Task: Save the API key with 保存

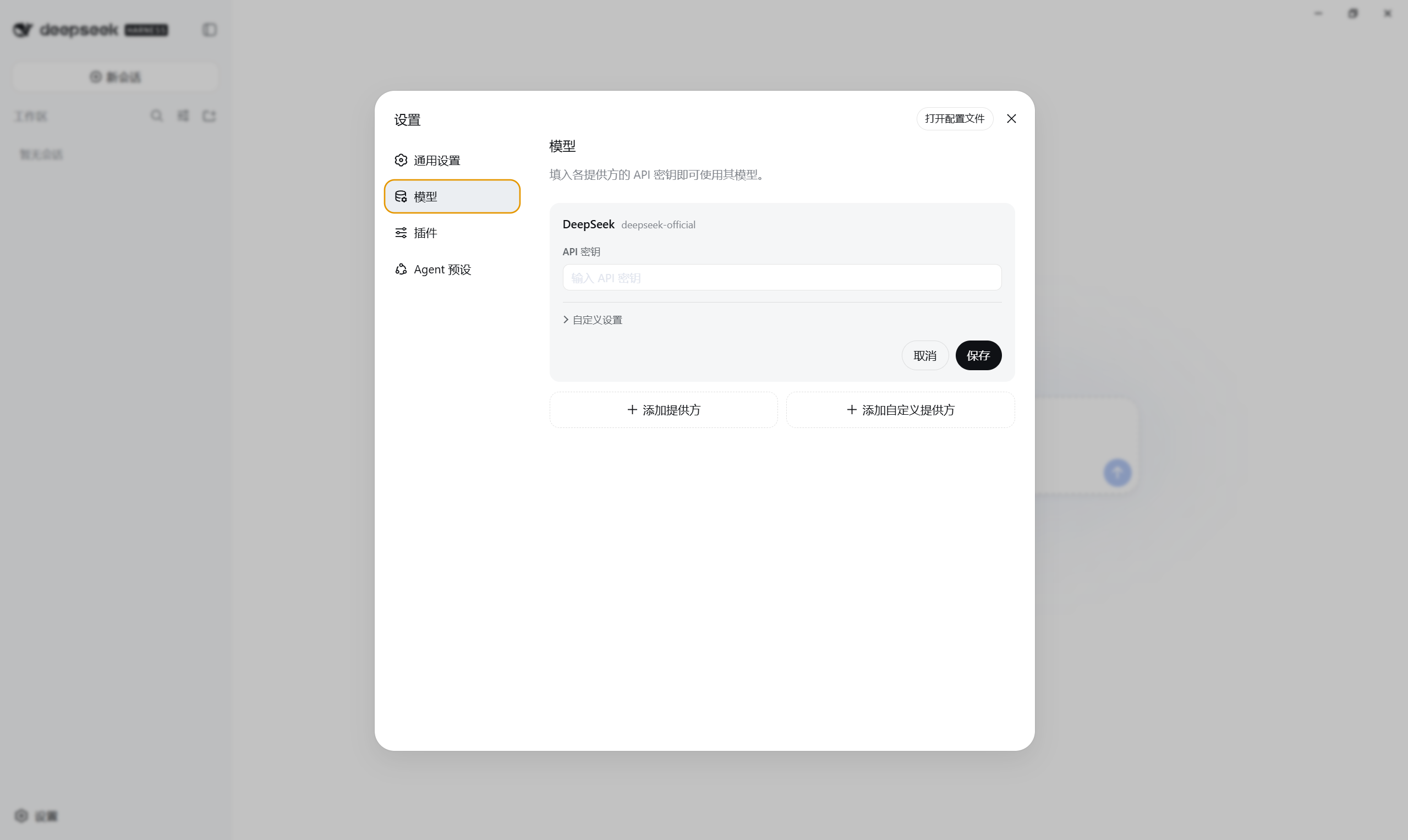Action: (978, 355)
